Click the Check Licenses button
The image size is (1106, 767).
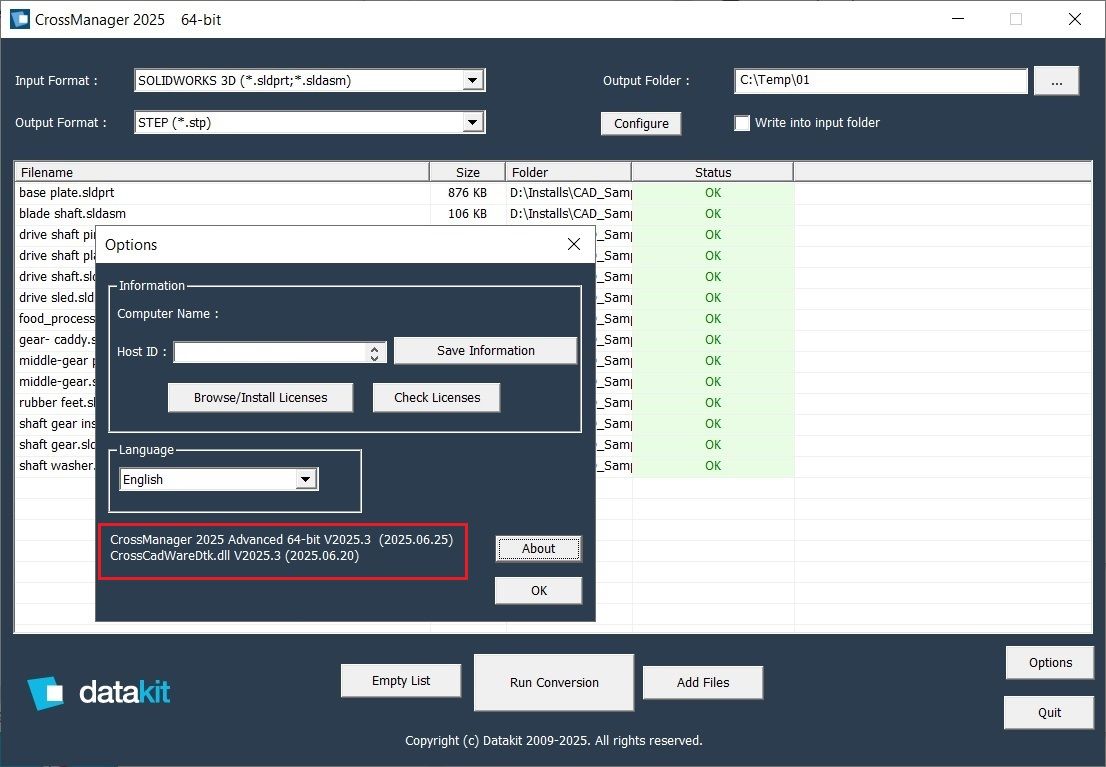pyautogui.click(x=436, y=397)
